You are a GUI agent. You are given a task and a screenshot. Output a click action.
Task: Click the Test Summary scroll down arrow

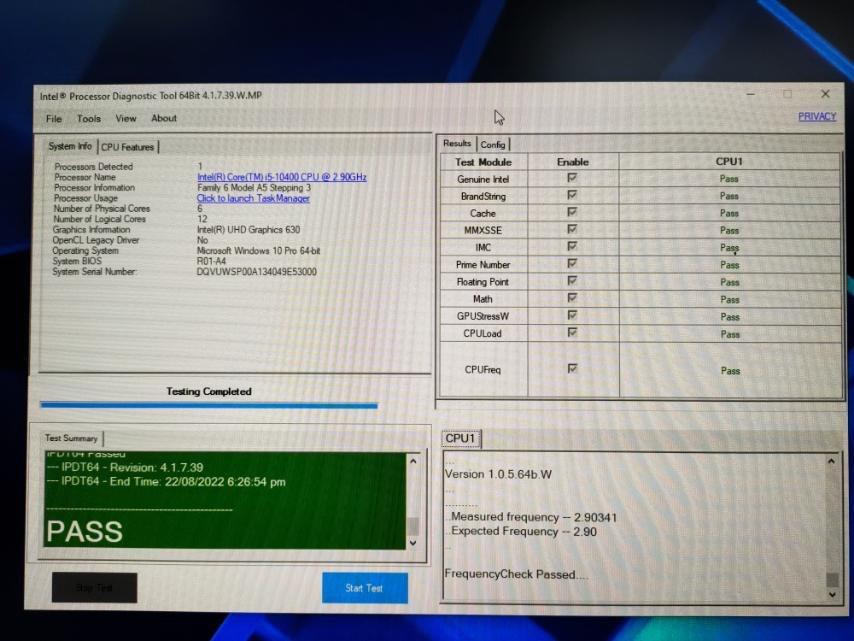(413, 543)
